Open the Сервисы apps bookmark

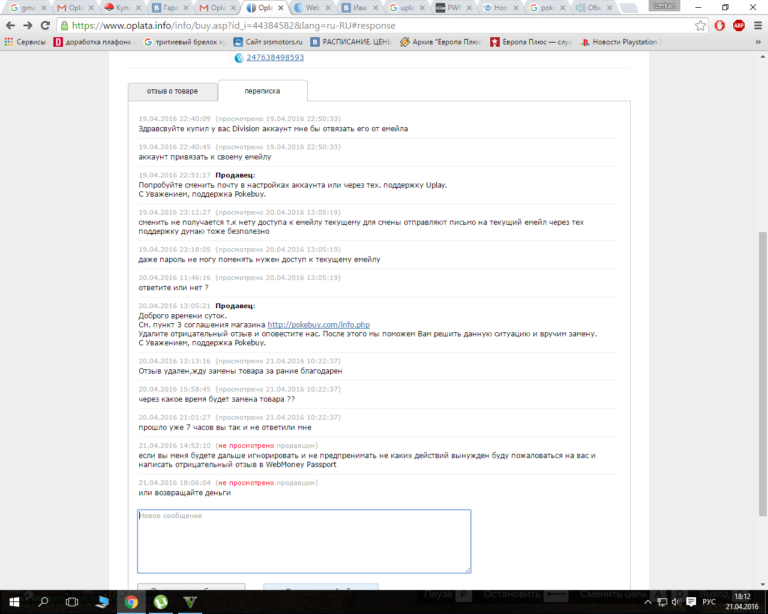click(x=25, y=42)
